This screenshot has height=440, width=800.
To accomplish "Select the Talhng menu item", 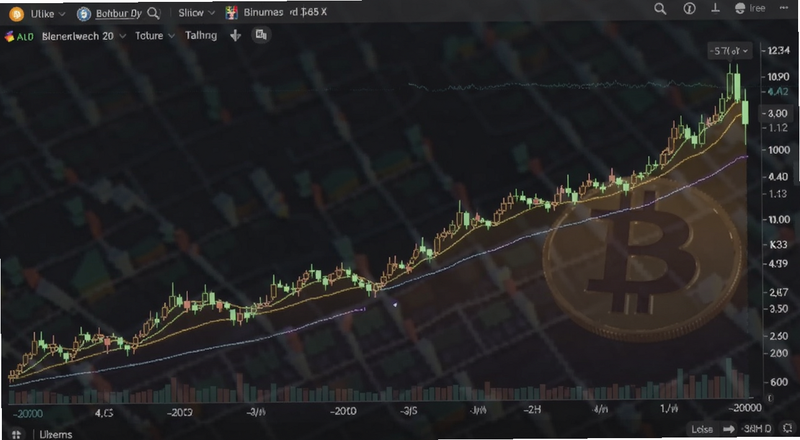I will tap(201, 35).
